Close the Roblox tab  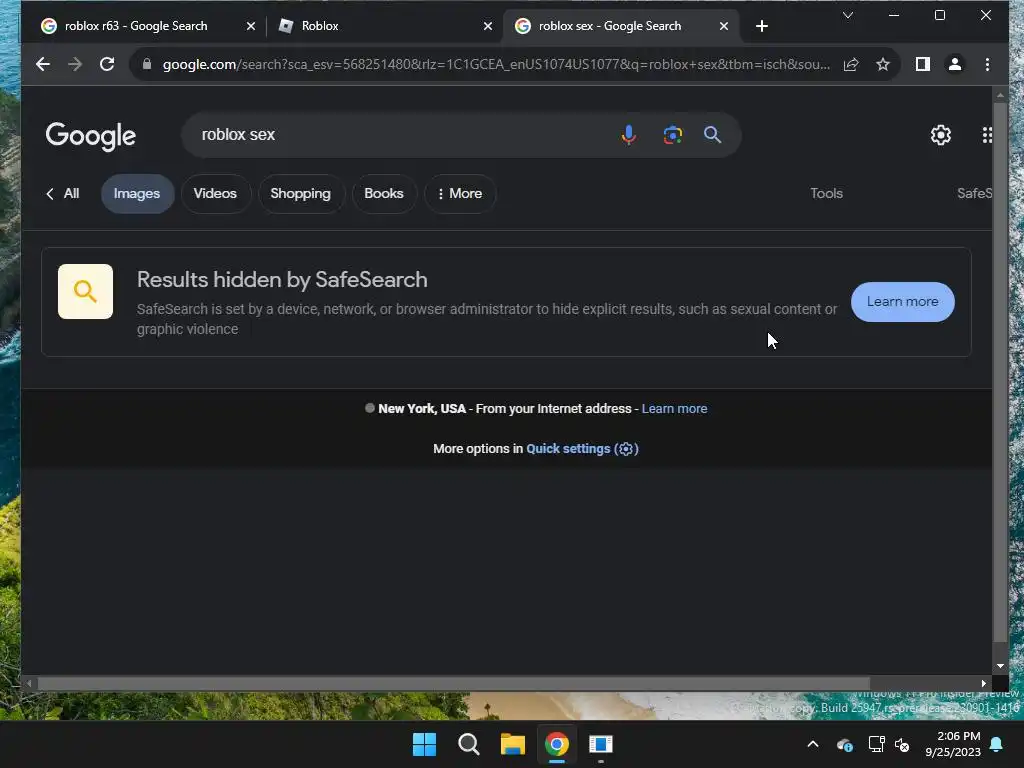coord(488,26)
